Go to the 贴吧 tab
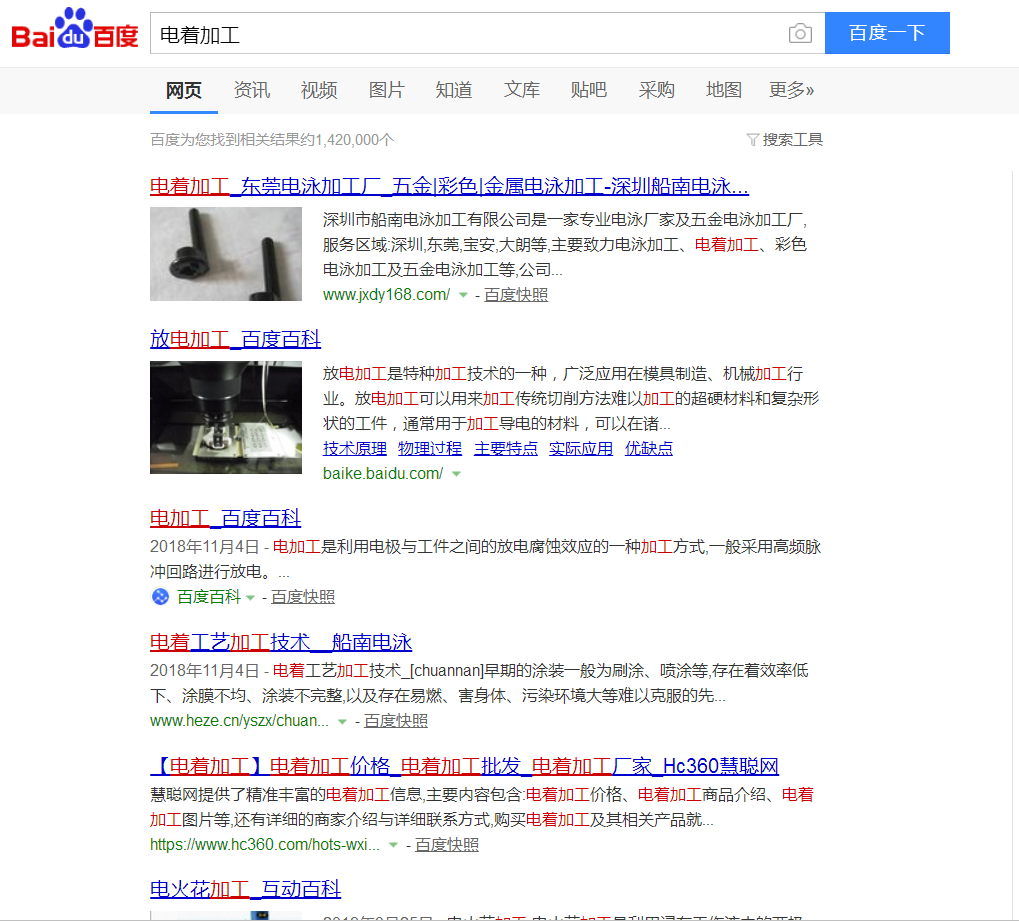The height and width of the screenshot is (922, 1019). click(589, 90)
